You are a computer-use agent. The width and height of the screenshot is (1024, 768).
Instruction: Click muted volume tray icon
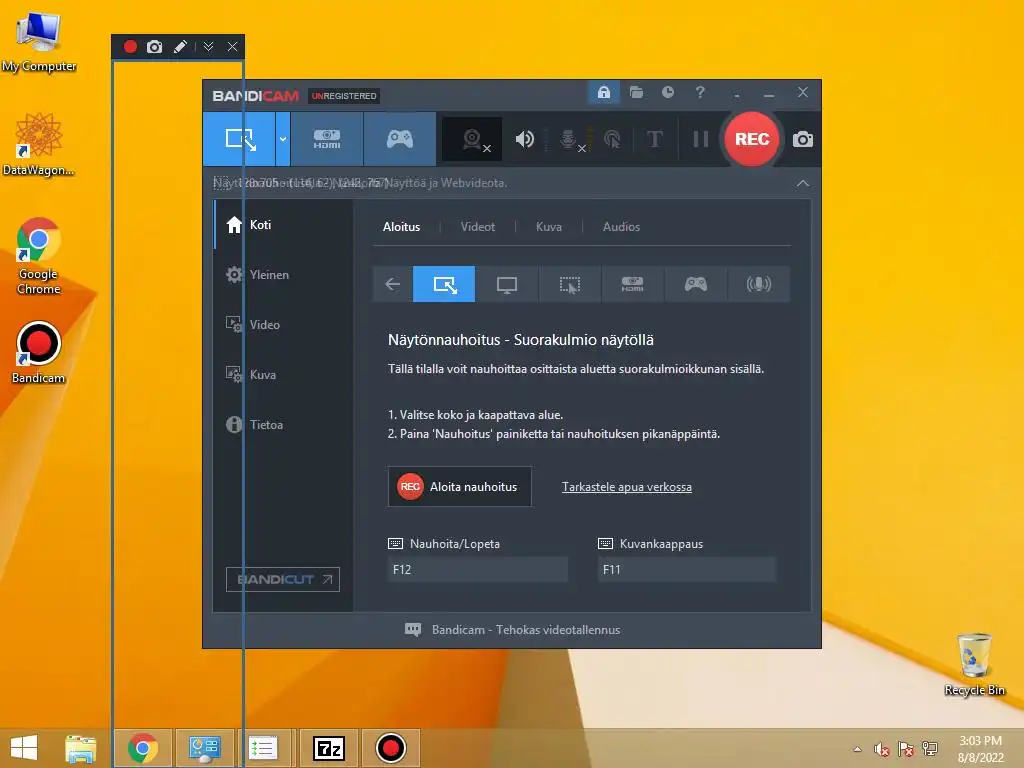click(882, 749)
